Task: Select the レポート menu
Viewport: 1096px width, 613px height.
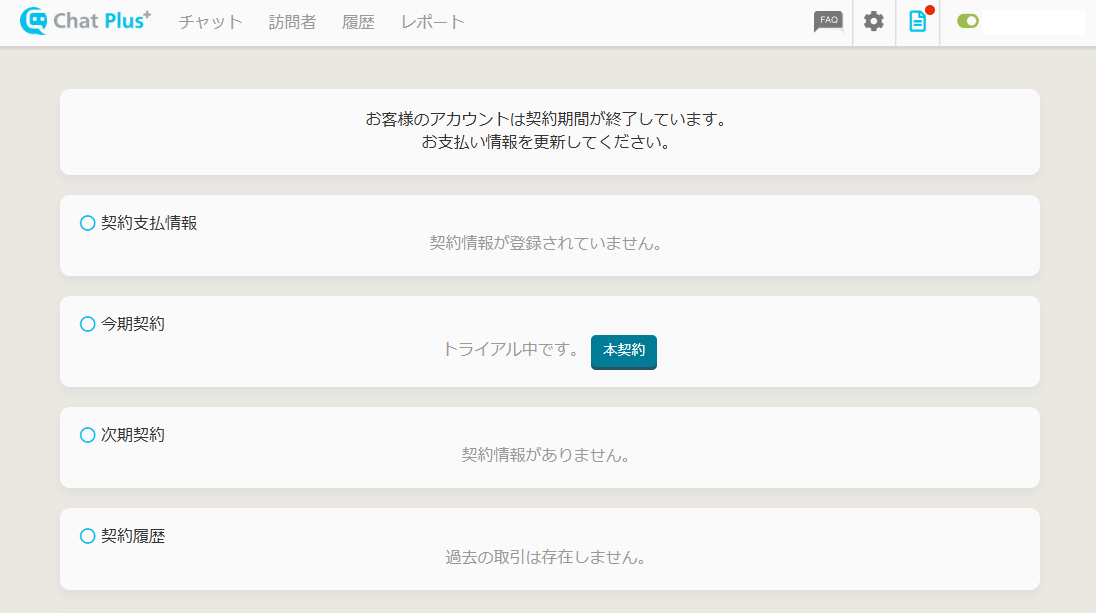Action: point(432,22)
